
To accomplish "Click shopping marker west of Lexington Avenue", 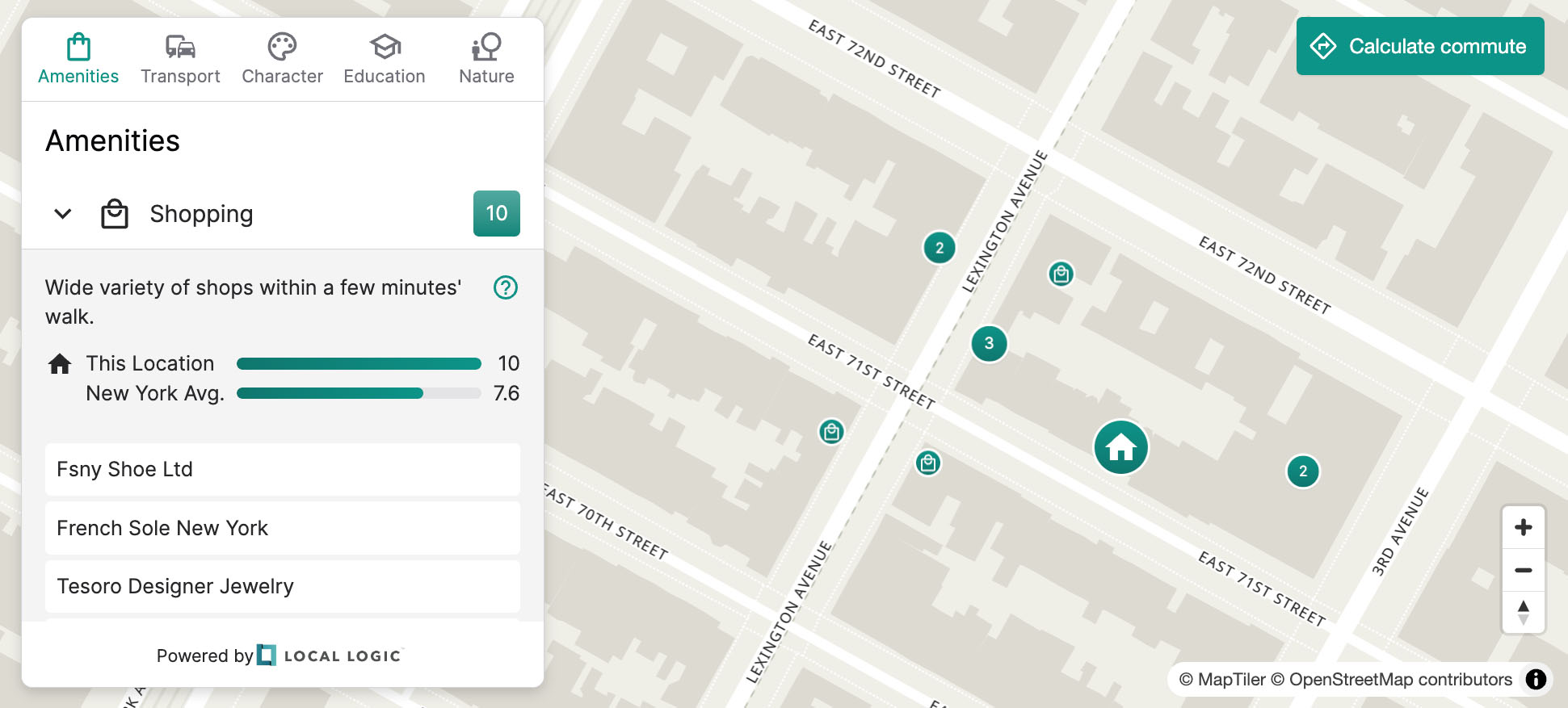I will tap(831, 432).
